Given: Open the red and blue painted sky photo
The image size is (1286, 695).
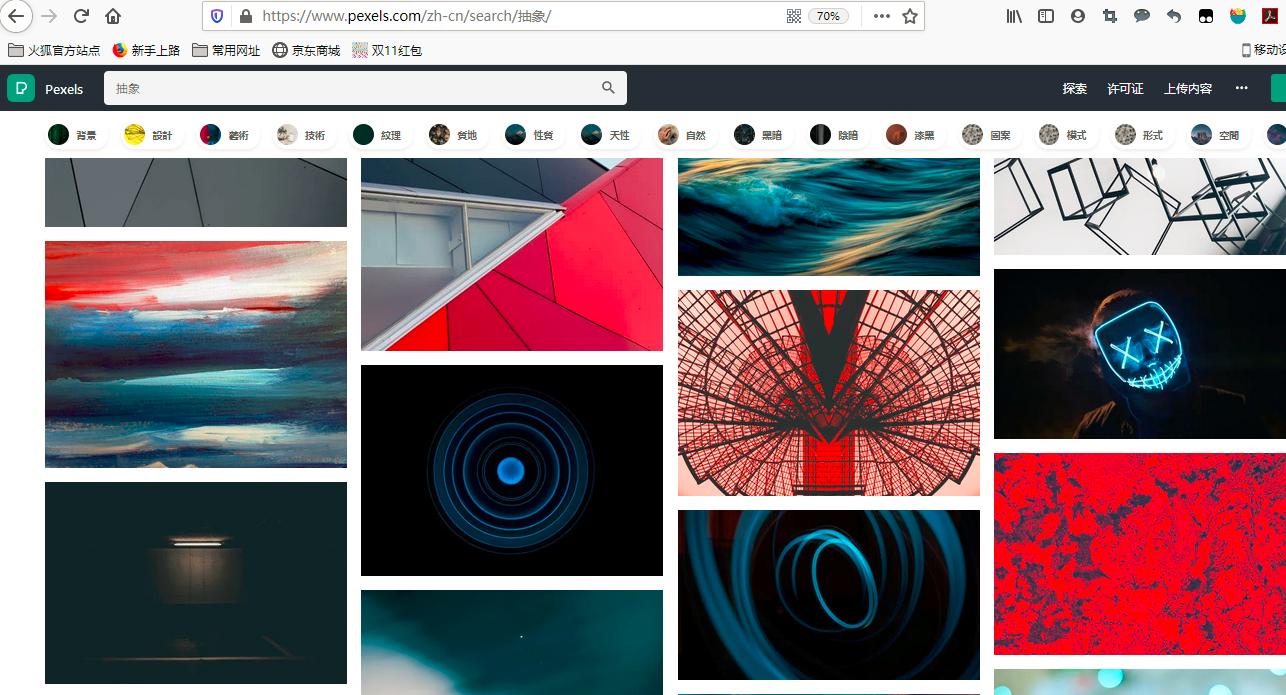Looking at the screenshot, I should coord(196,354).
